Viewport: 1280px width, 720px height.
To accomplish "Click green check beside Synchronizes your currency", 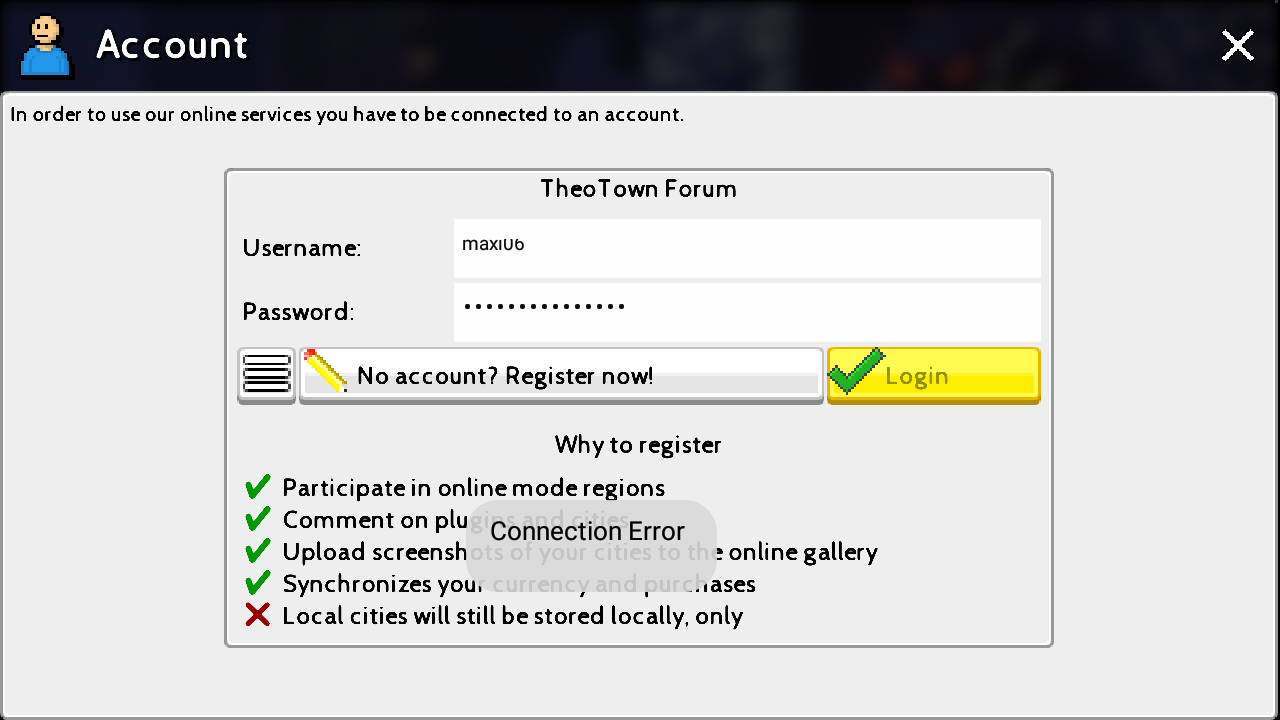I will tap(258, 583).
